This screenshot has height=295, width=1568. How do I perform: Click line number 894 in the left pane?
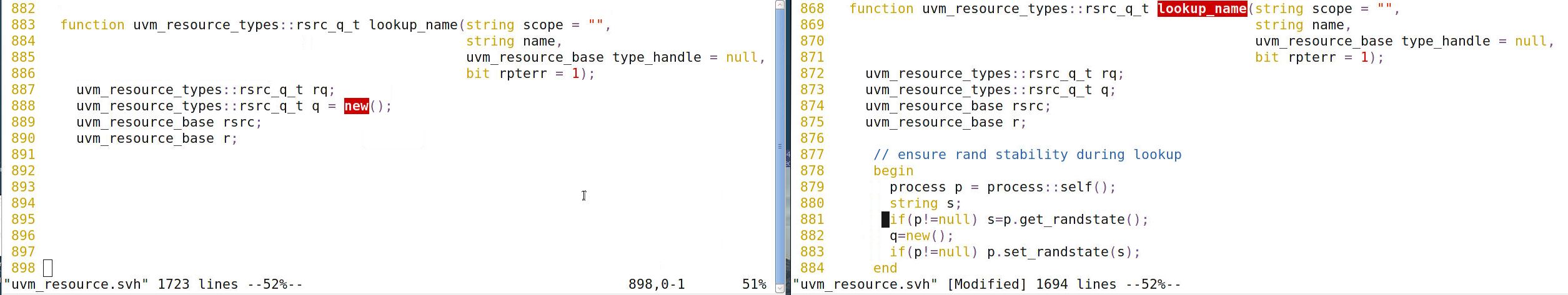click(x=23, y=203)
